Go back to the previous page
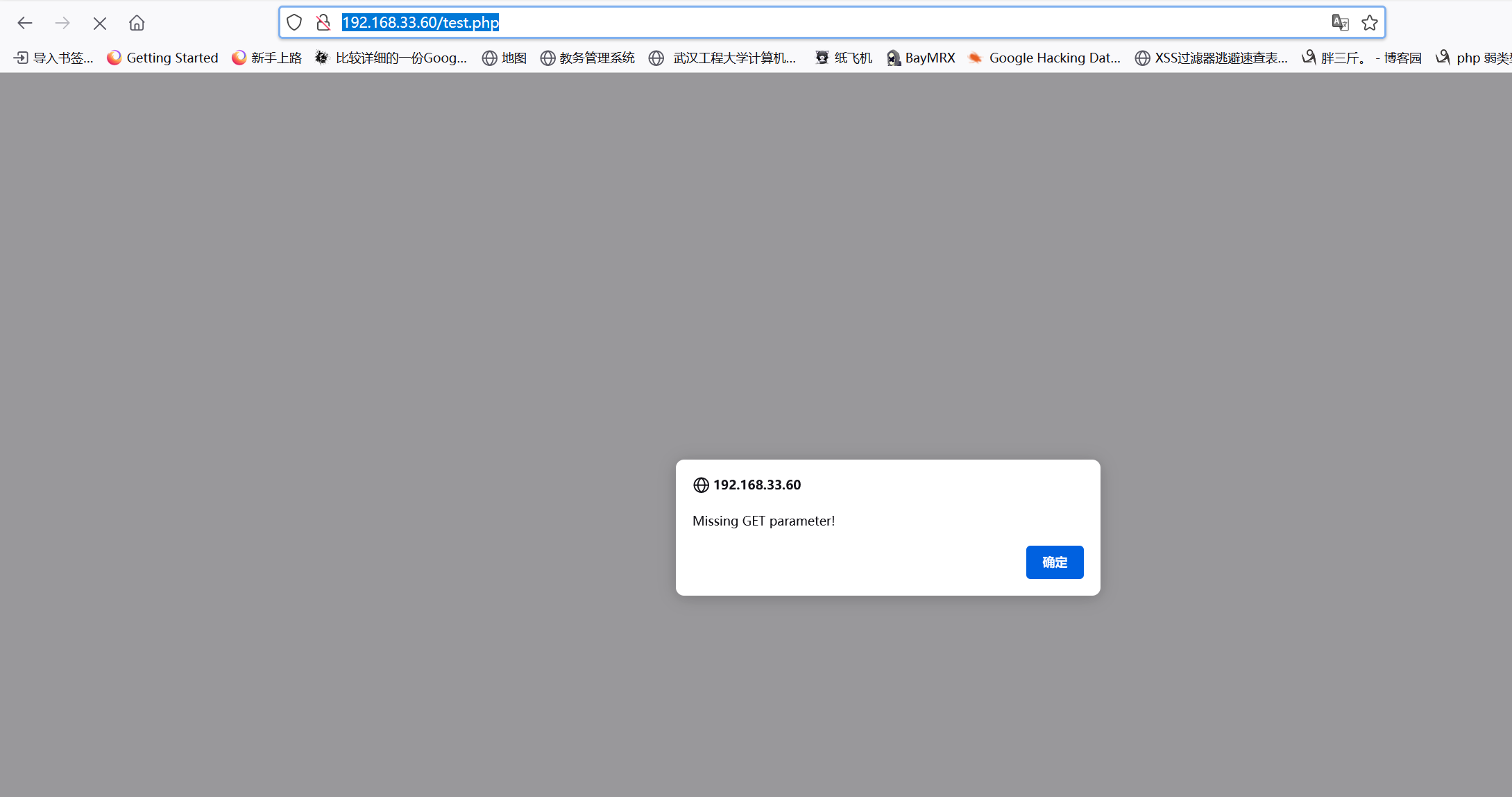 pos(25,23)
